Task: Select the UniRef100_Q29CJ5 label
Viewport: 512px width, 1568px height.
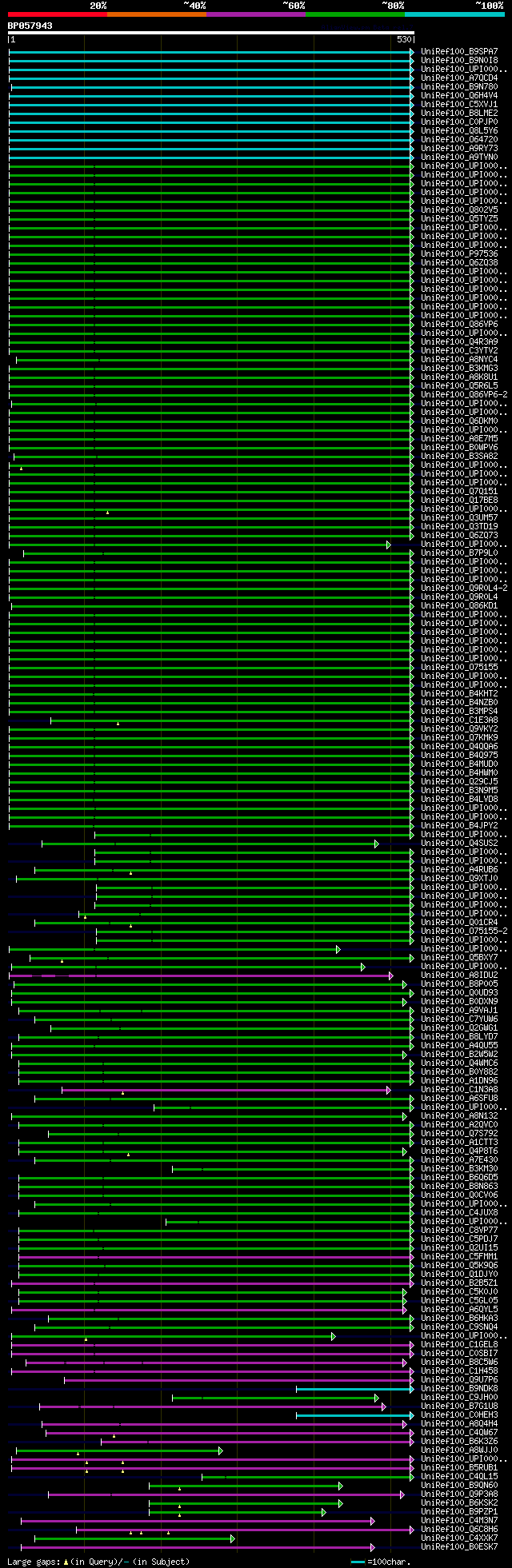Action: pyautogui.click(x=459, y=782)
